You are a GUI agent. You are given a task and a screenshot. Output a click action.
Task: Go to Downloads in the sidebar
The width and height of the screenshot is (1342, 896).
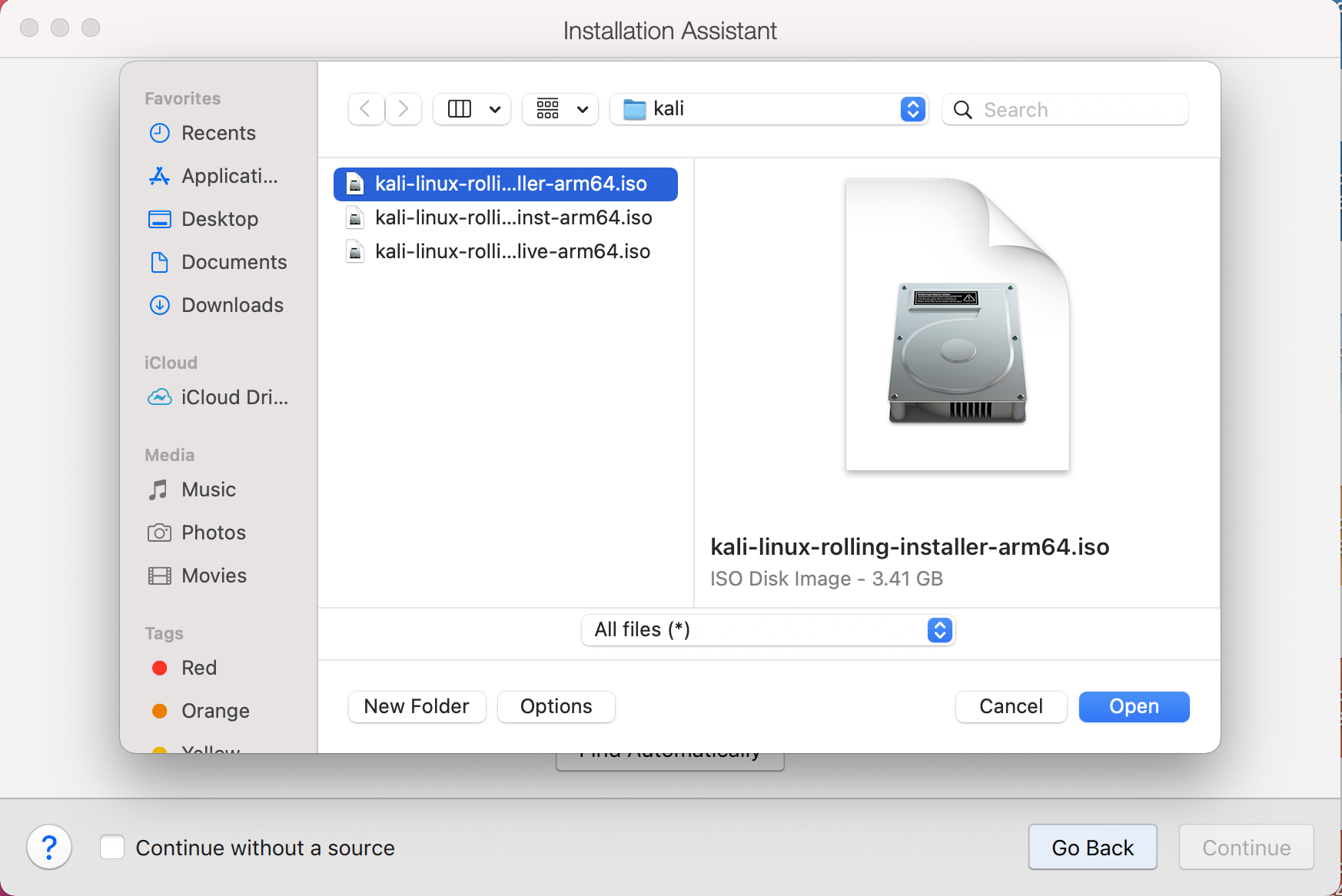pos(231,305)
